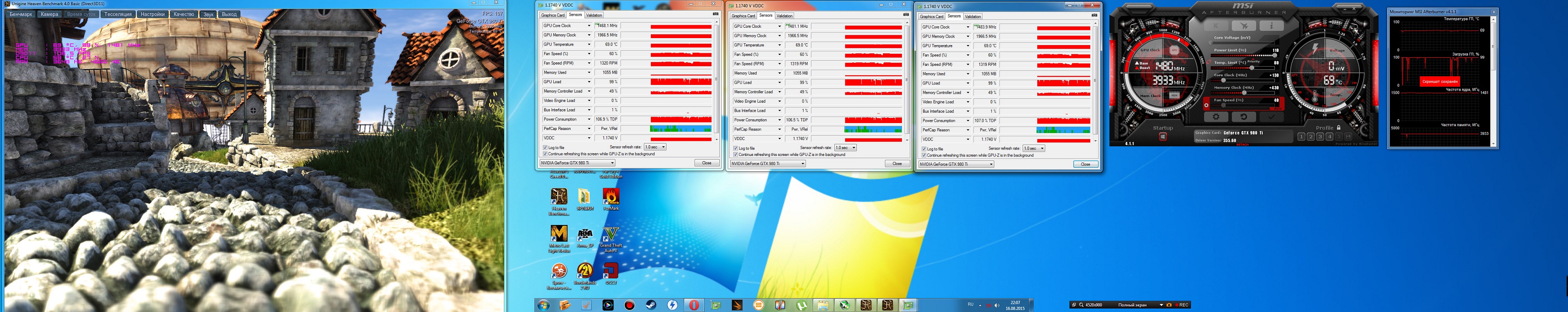
Task: Open the Opera browser from the taskbar
Action: pos(695,305)
